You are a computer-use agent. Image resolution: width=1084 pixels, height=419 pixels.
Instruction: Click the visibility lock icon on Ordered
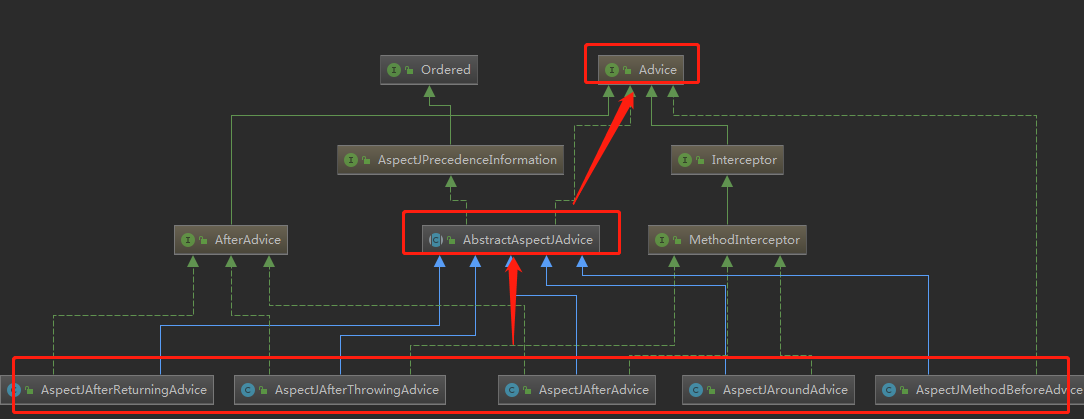(409, 71)
